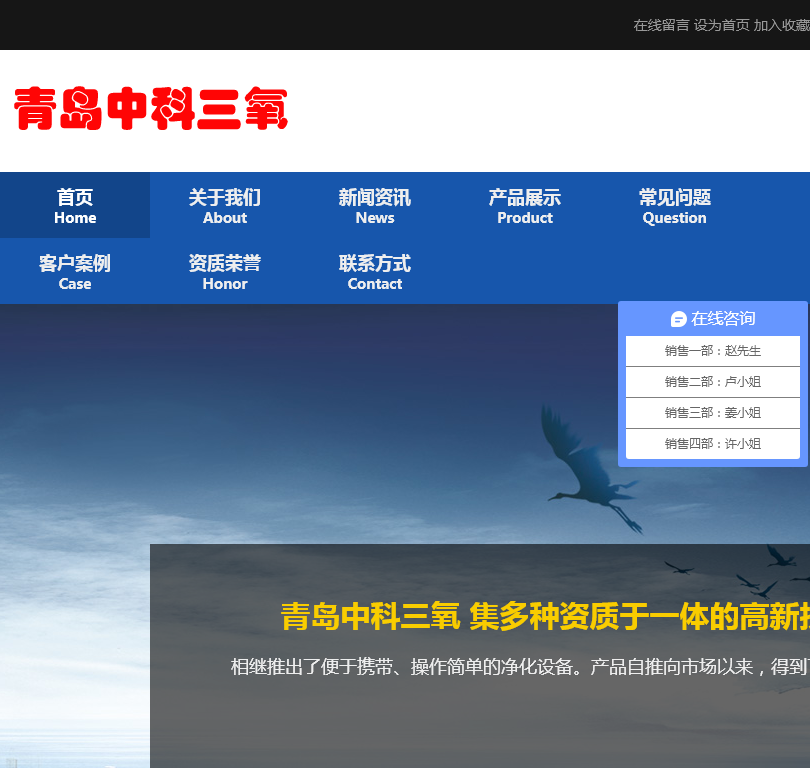Screen dimensions: 810x768
Task: Contact 销售二部：卢小姐
Action: 713,382
